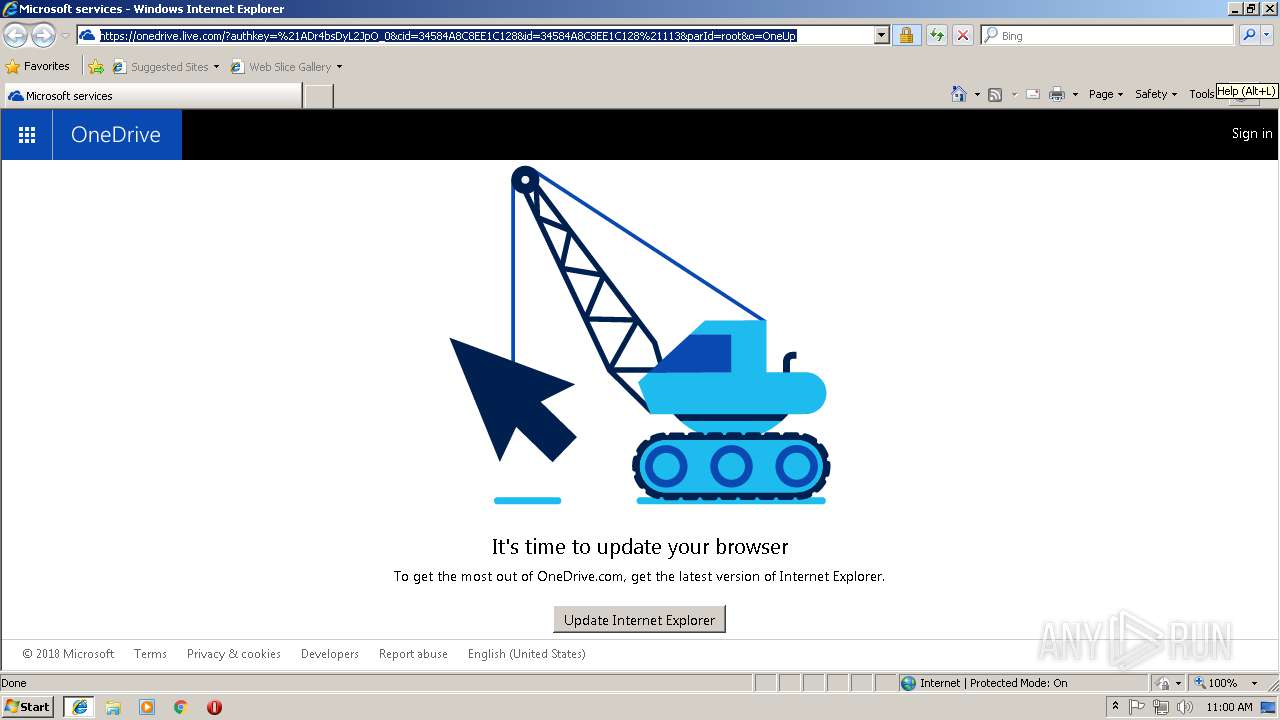The width and height of the screenshot is (1280, 720).
Task: Expand Home button dropdown arrow
Action: [977, 94]
